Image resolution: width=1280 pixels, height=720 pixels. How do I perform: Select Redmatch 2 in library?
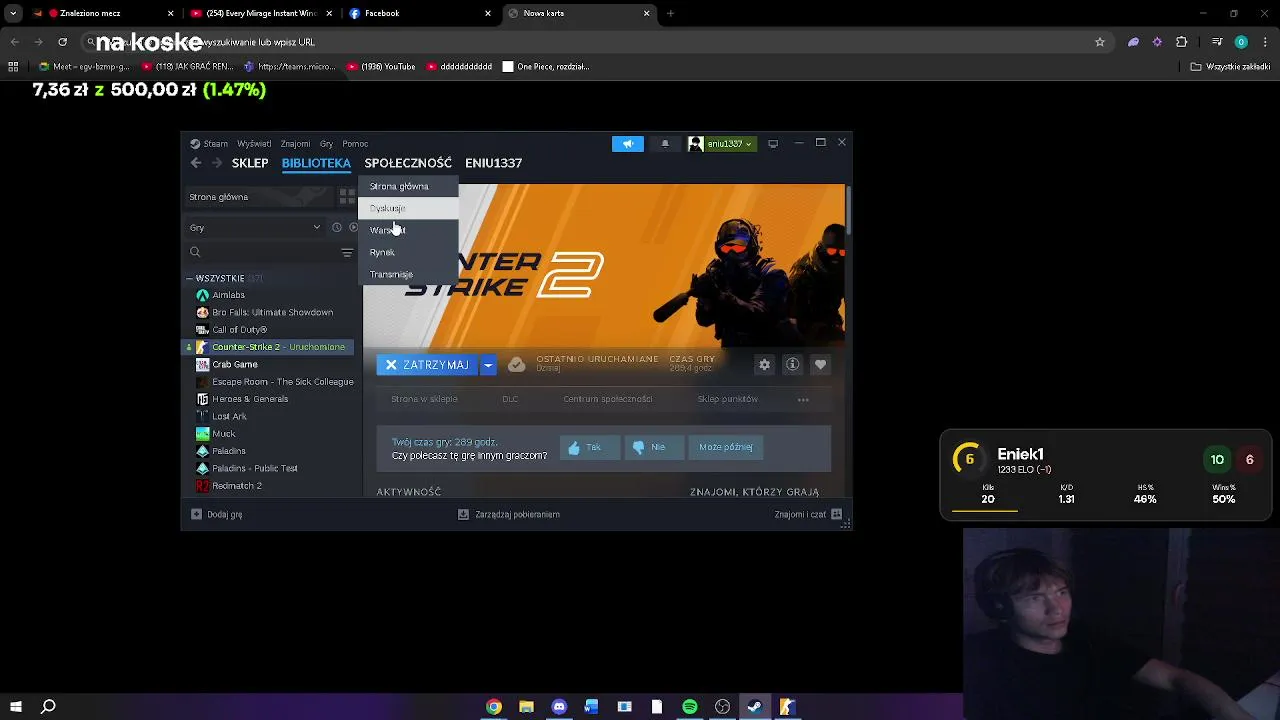[x=237, y=486]
